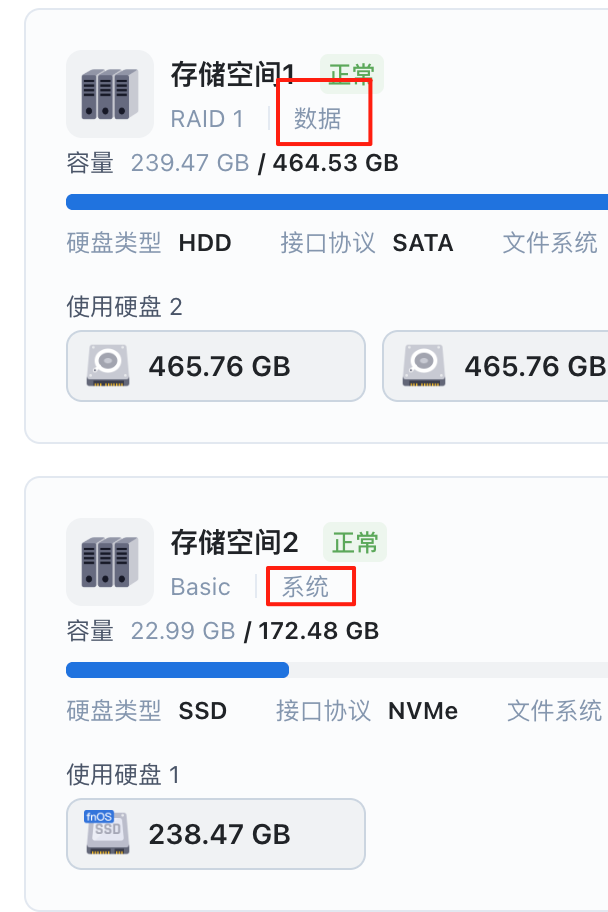Click the 172.48 GB total capacity text

[318, 631]
